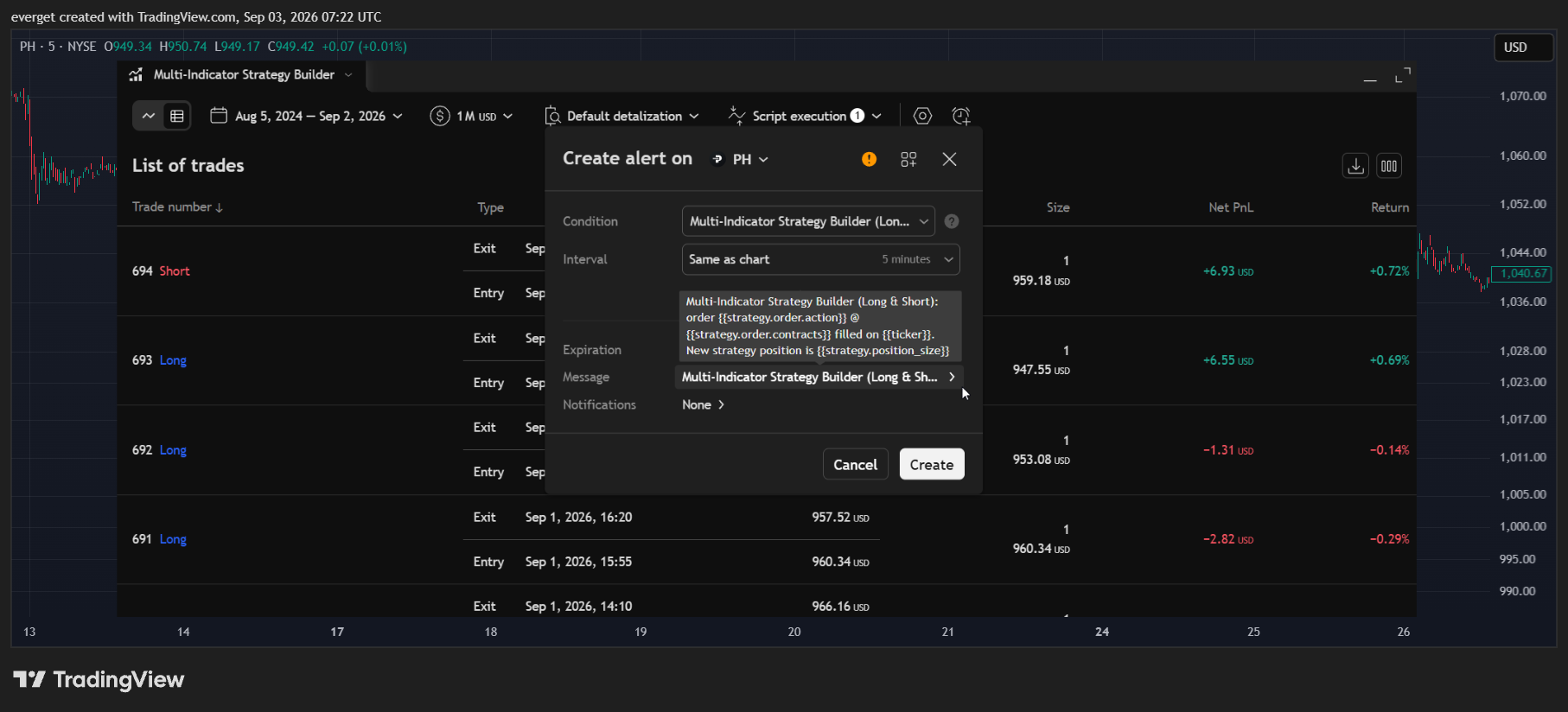Viewport: 1568px width, 712px height.
Task: Expand the 1 M USD capital dropdown
Action: (472, 116)
